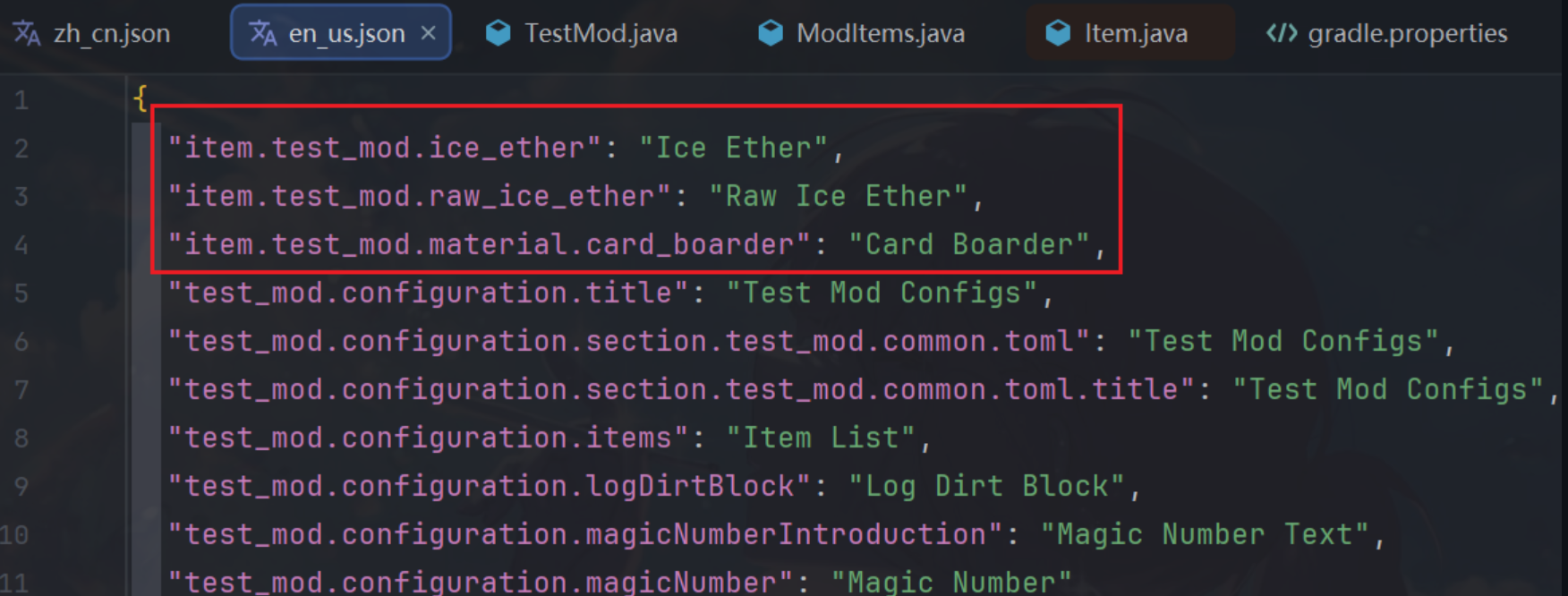This screenshot has width=1568, height=596.
Task: Open the ModItems.java tab
Action: (x=861, y=33)
